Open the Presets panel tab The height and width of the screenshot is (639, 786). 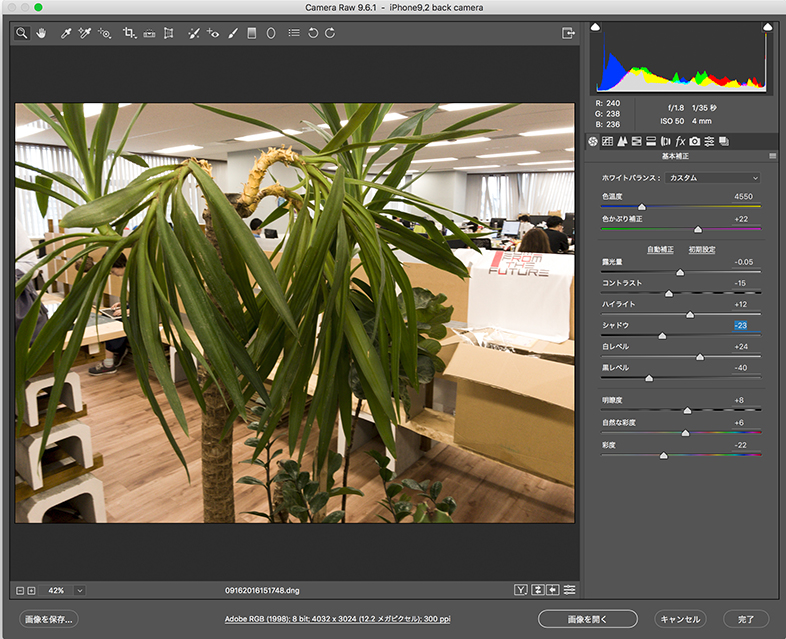tap(709, 141)
